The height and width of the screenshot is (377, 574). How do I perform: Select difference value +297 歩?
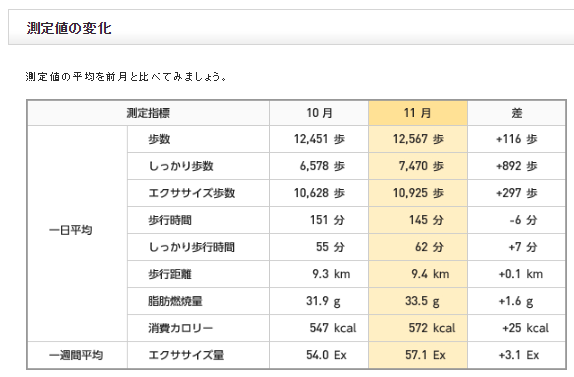click(517, 193)
